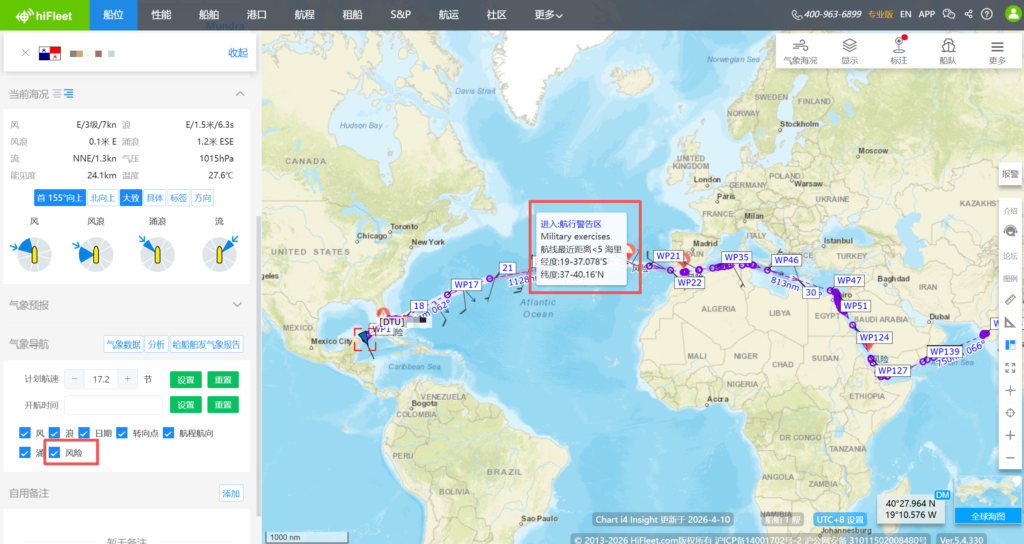Uncheck the 风险 risk checkbox
1024x544 pixels.
coord(57,453)
